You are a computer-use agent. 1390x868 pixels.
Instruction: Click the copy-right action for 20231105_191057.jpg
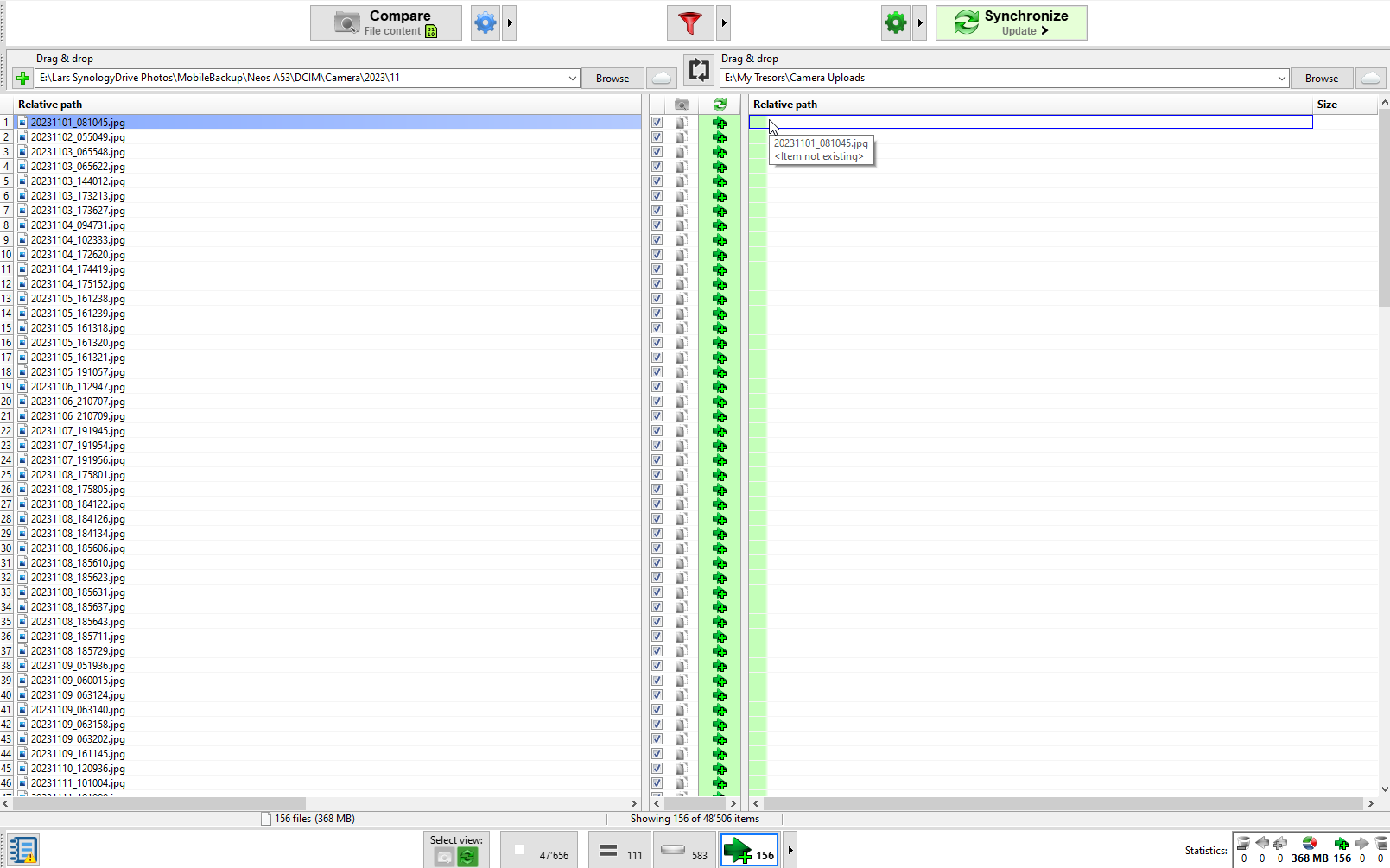pos(720,372)
